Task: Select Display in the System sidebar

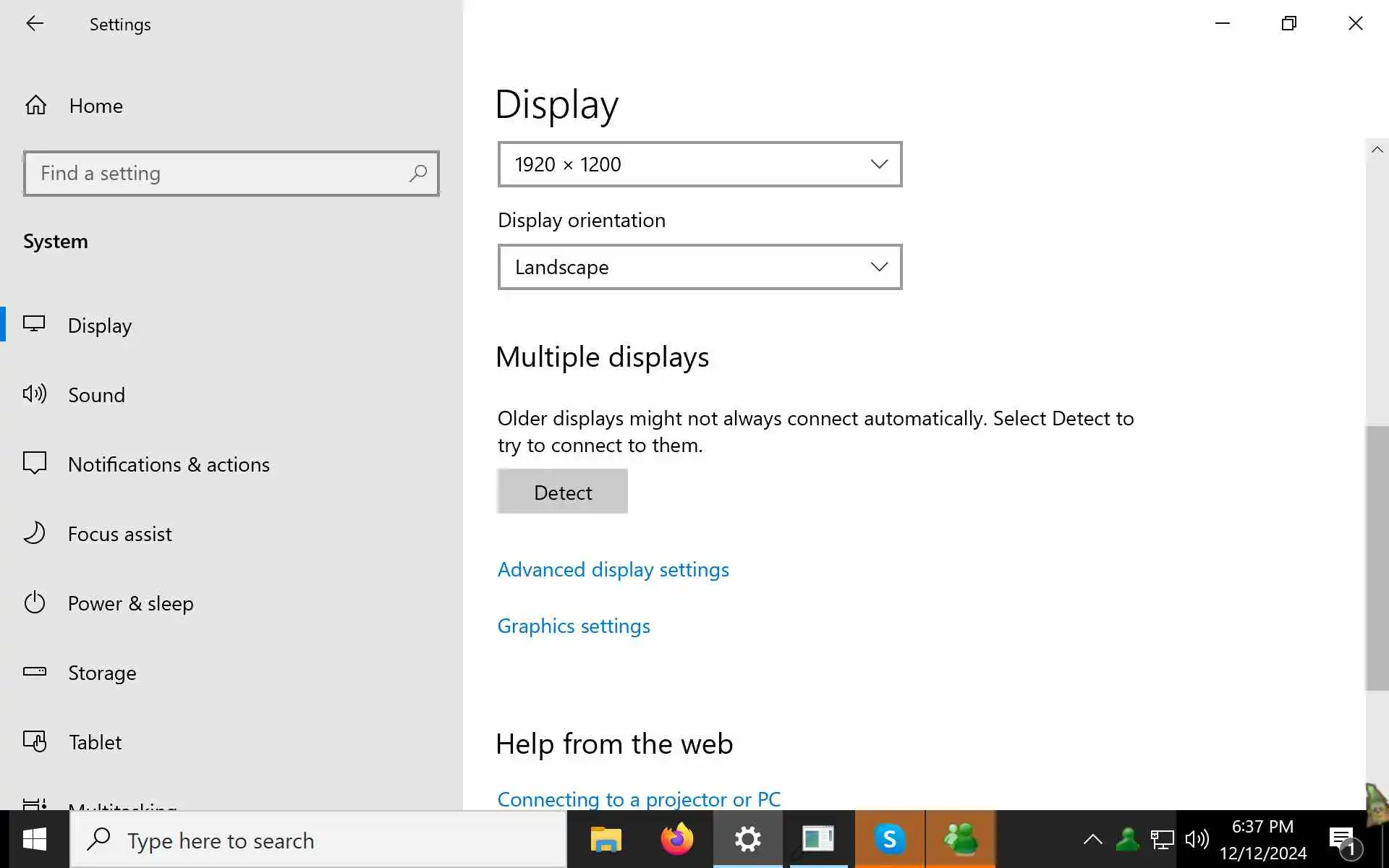Action: pyautogui.click(x=100, y=325)
